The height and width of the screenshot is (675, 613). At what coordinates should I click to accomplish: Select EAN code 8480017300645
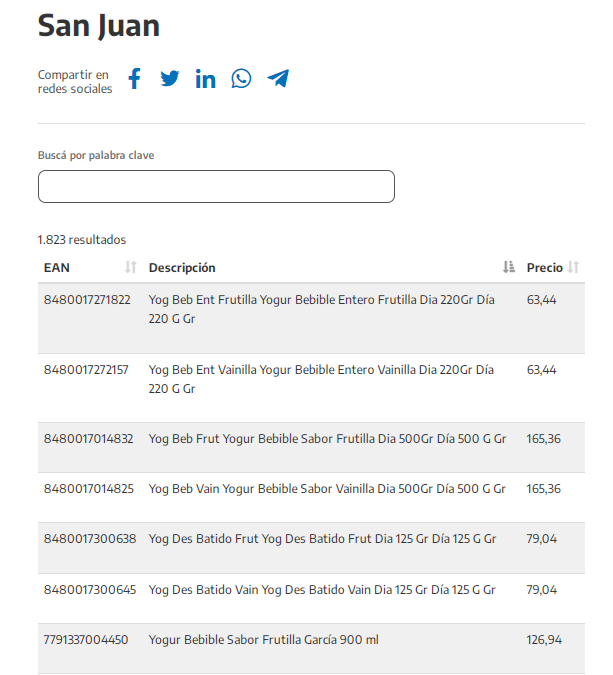point(90,590)
